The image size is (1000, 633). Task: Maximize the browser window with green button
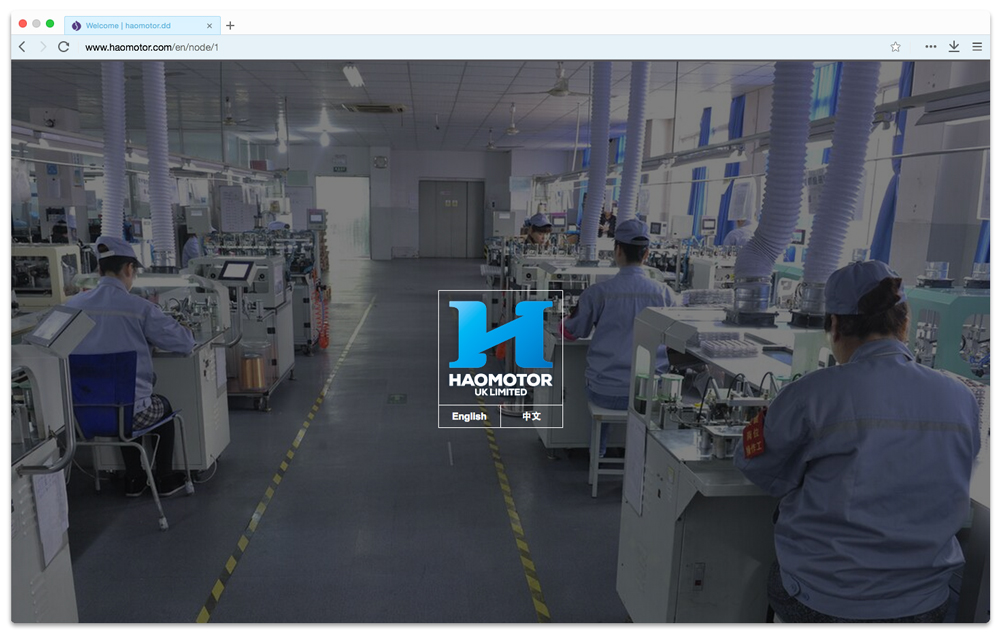50,24
